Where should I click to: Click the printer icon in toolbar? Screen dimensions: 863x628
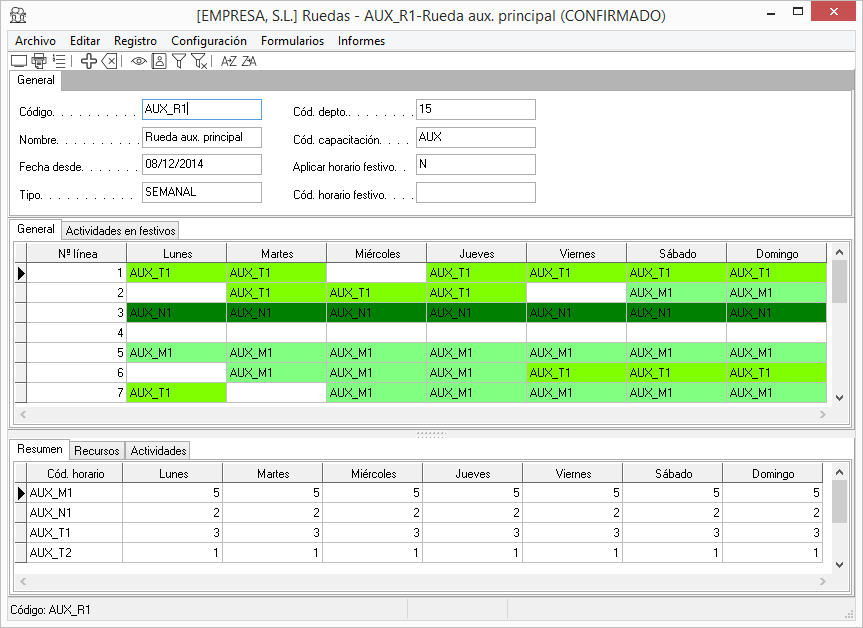(39, 61)
